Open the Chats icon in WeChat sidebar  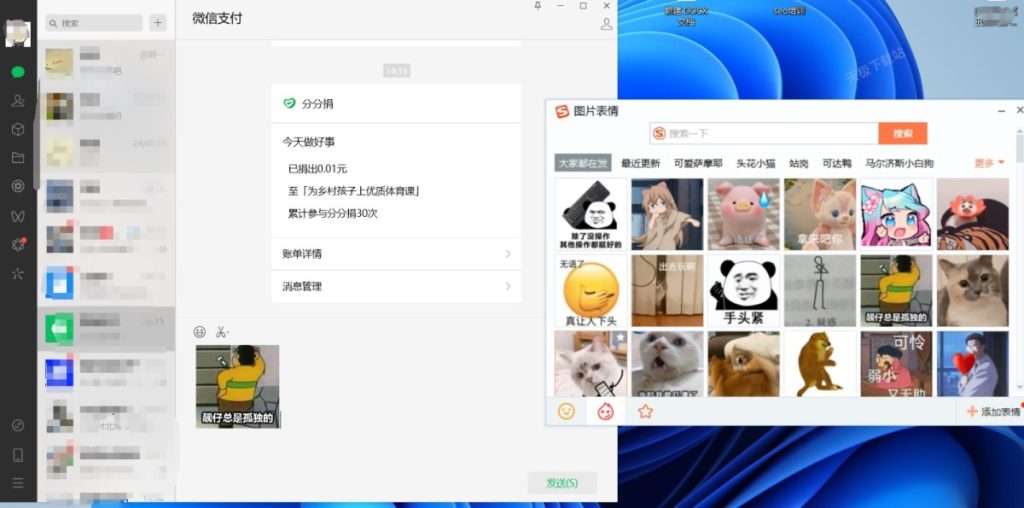18,72
